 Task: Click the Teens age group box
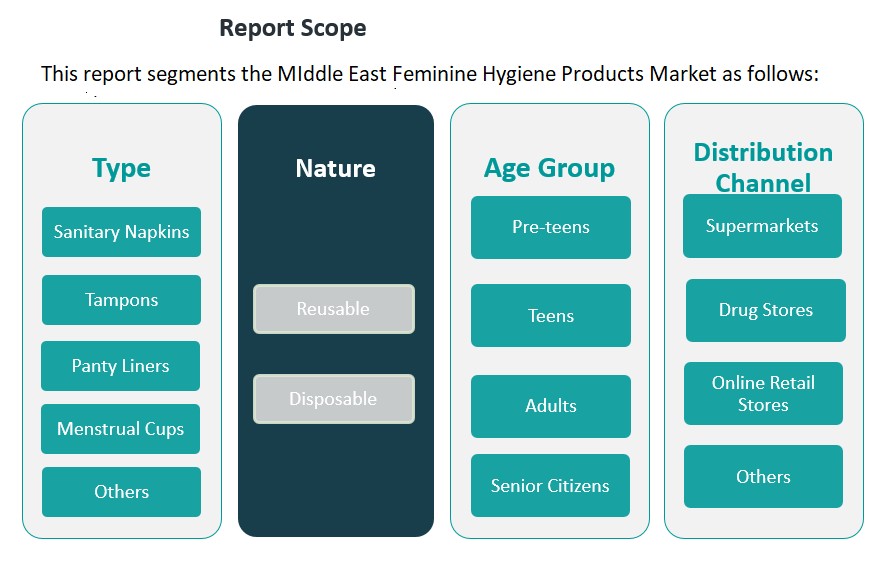[550, 316]
